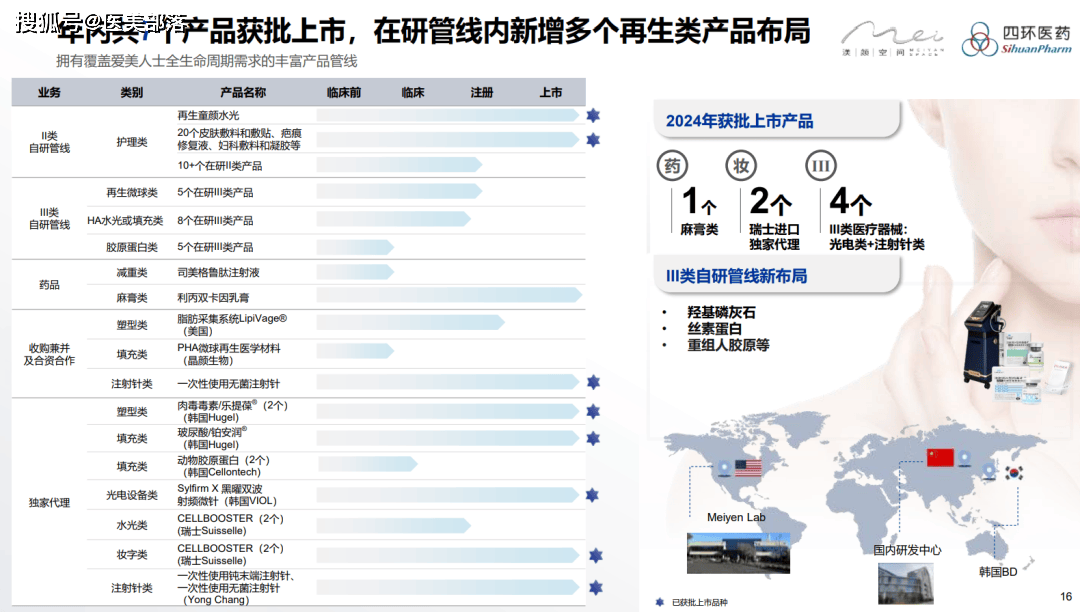Click the star beside 20个皮肤敷料和敷贴 row

point(593,140)
